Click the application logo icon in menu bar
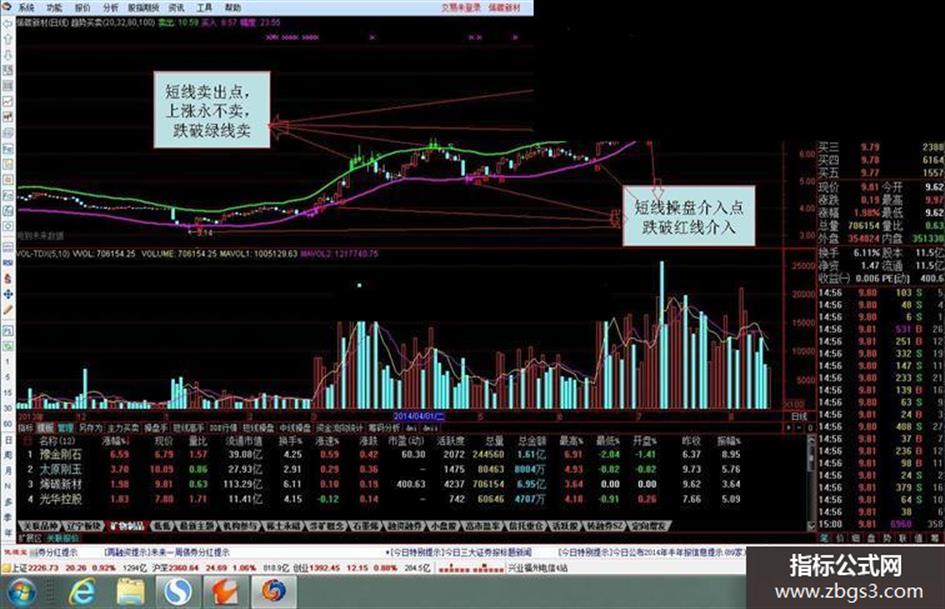 [7, 7]
